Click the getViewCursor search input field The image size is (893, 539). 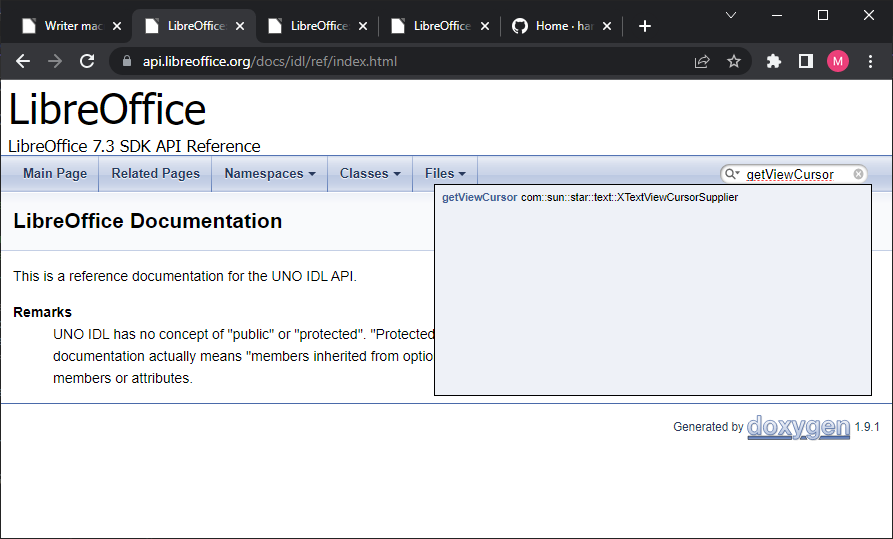(794, 174)
